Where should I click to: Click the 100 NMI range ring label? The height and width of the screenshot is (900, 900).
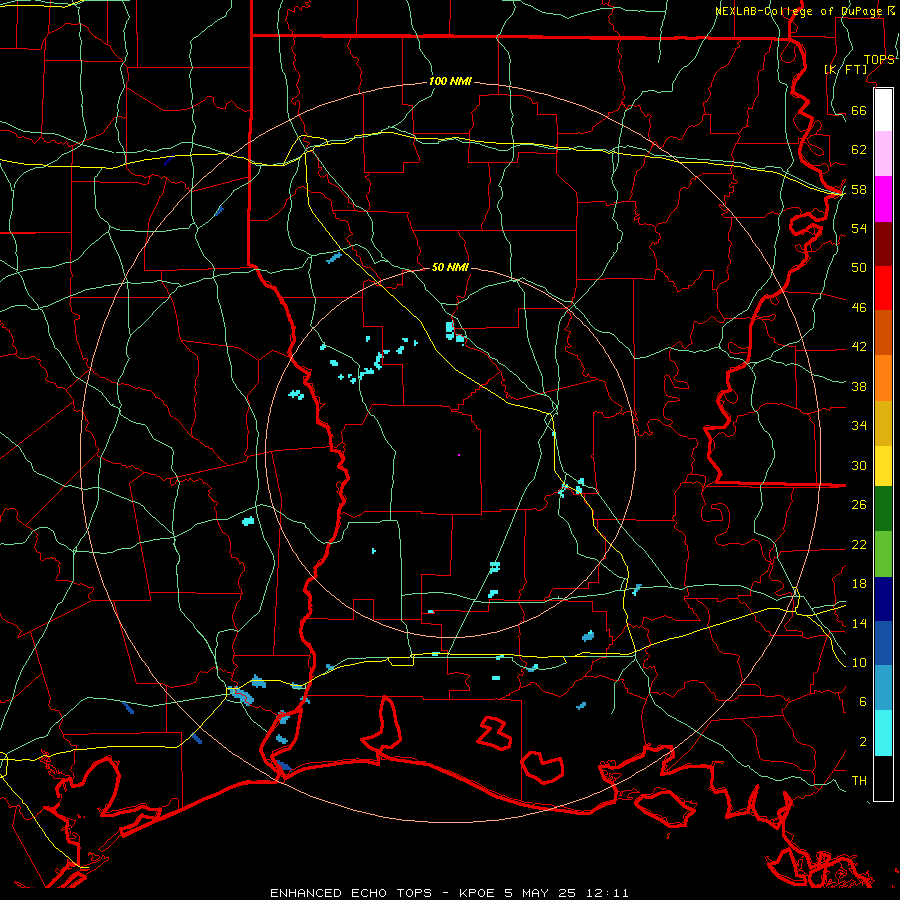point(450,82)
